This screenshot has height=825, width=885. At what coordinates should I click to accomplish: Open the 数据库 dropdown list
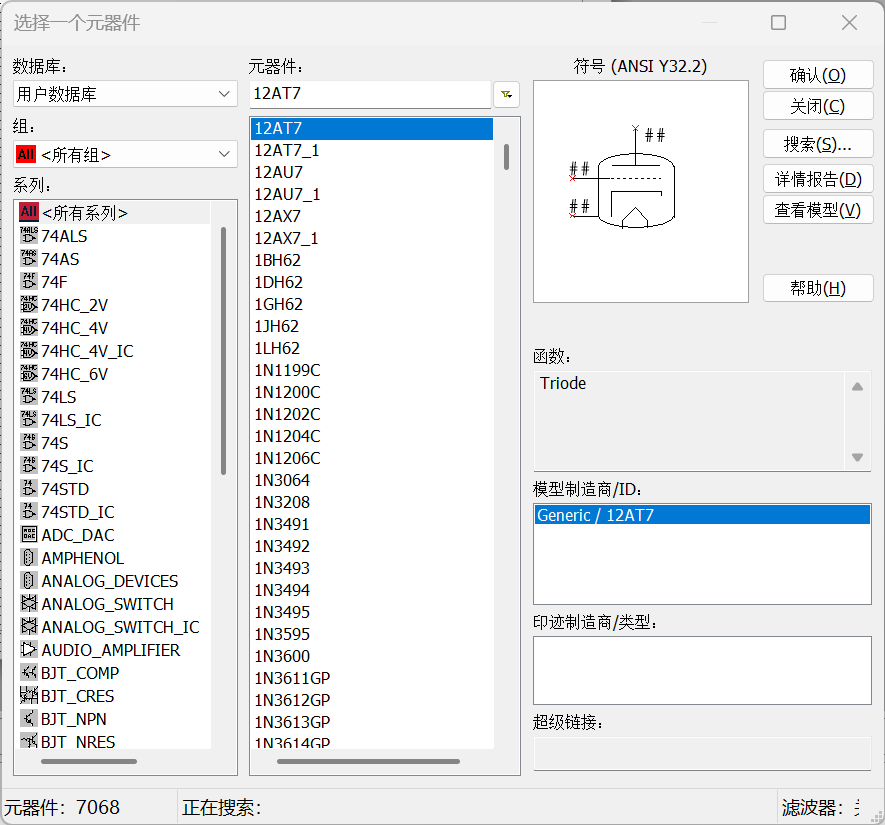point(125,94)
